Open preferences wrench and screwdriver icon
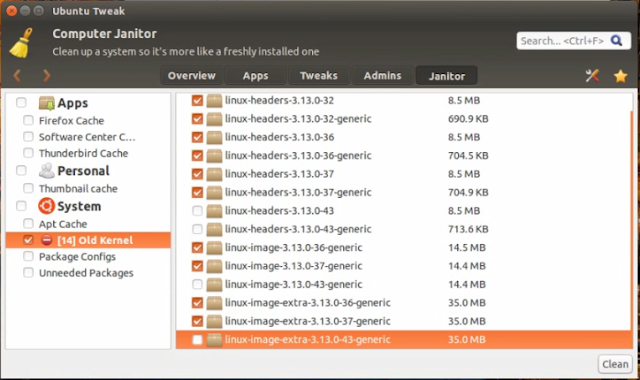 [x=592, y=76]
